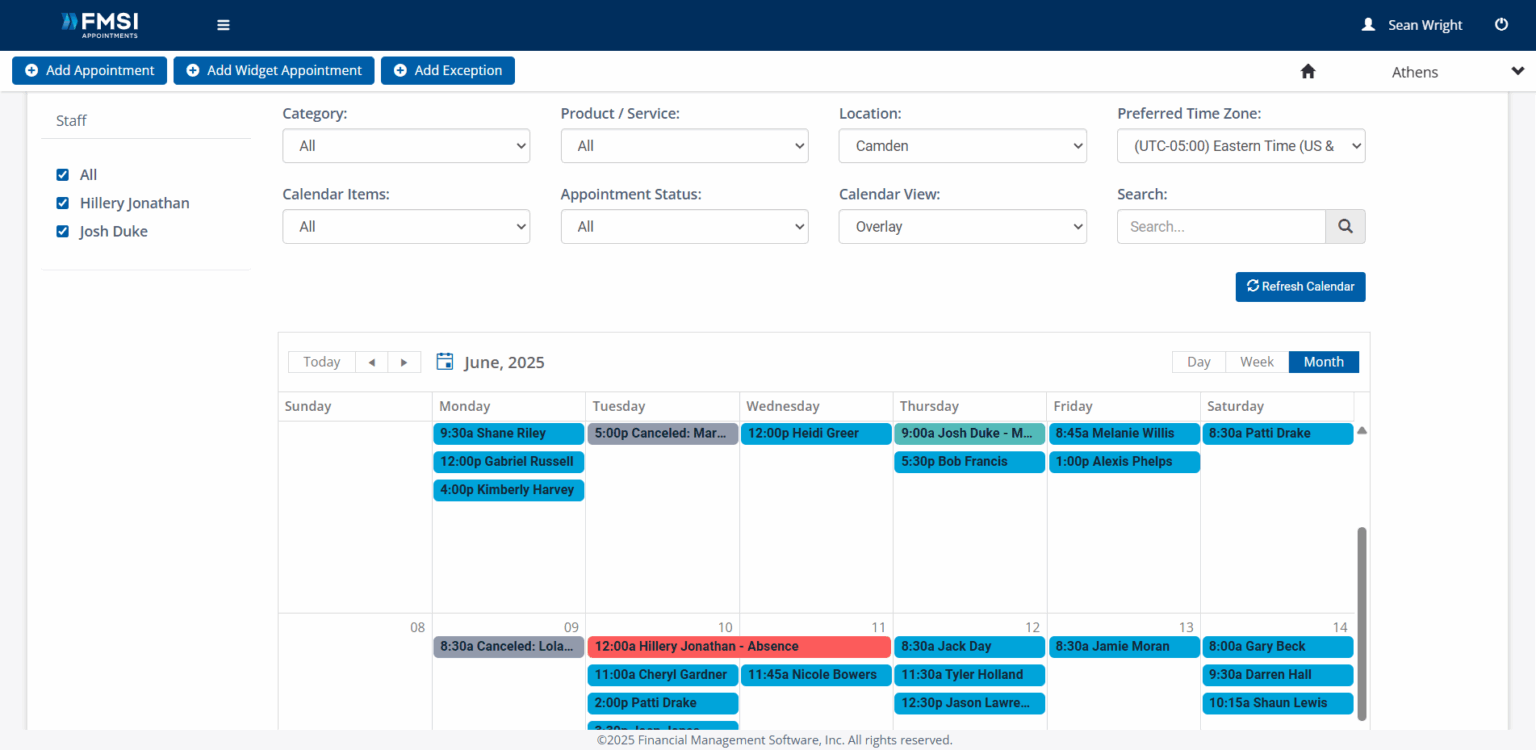Click the Sean Wright user icon
The width and height of the screenshot is (1536, 750).
coord(1368,25)
